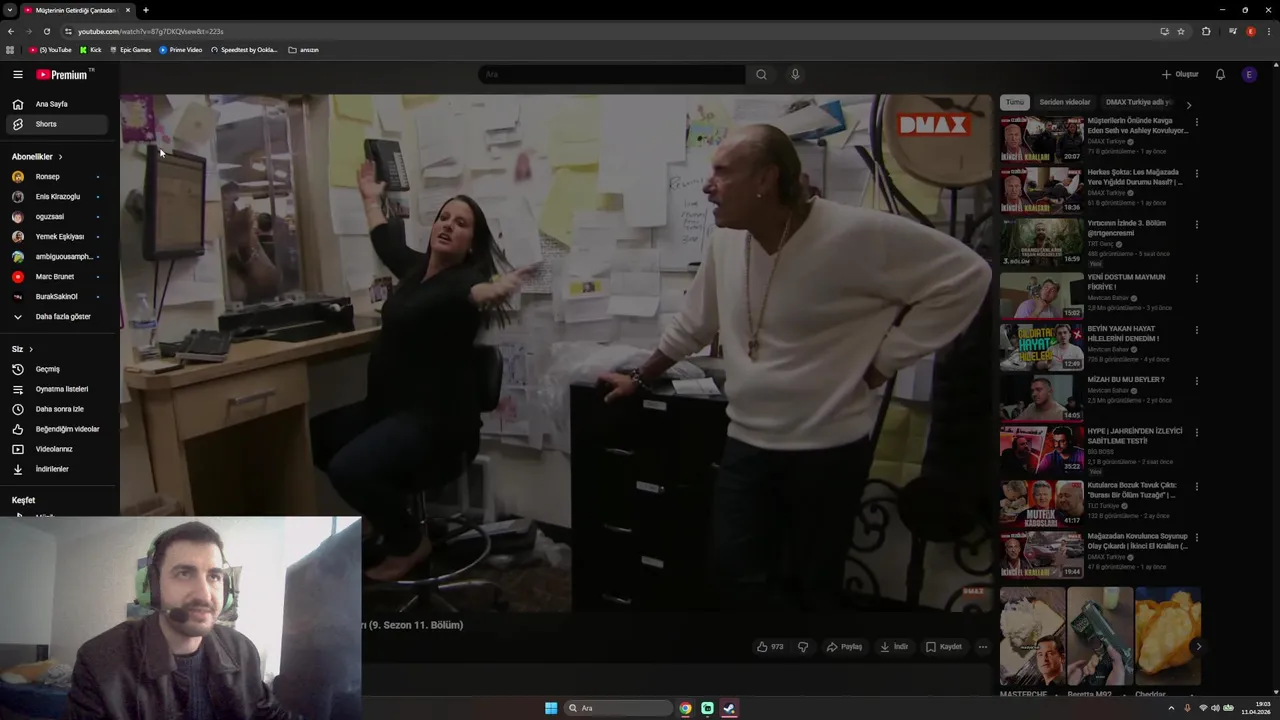Click the search magnifier button
Viewport: 1280px width, 720px height.
click(761, 74)
